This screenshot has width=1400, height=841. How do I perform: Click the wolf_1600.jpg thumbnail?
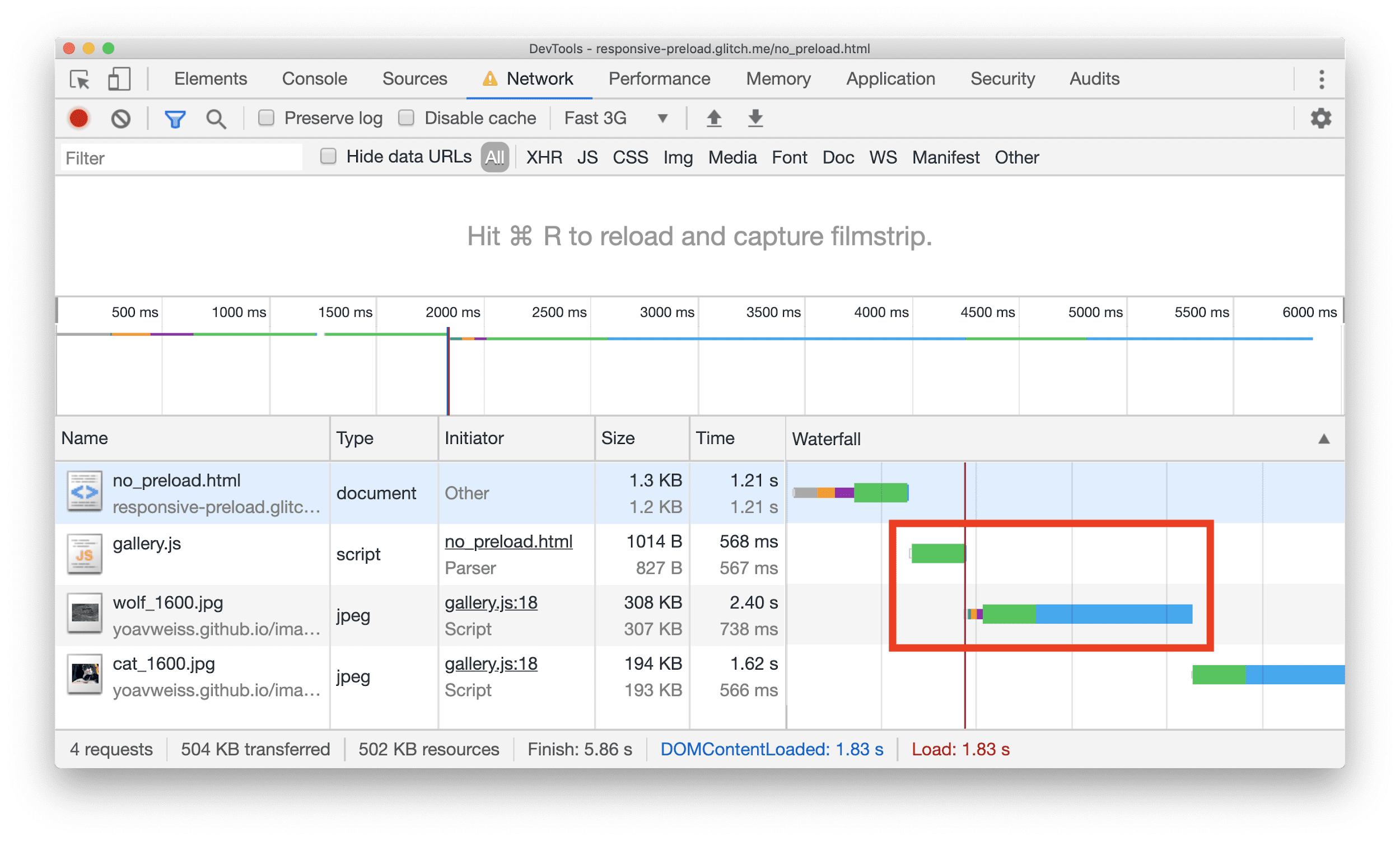pos(85,614)
